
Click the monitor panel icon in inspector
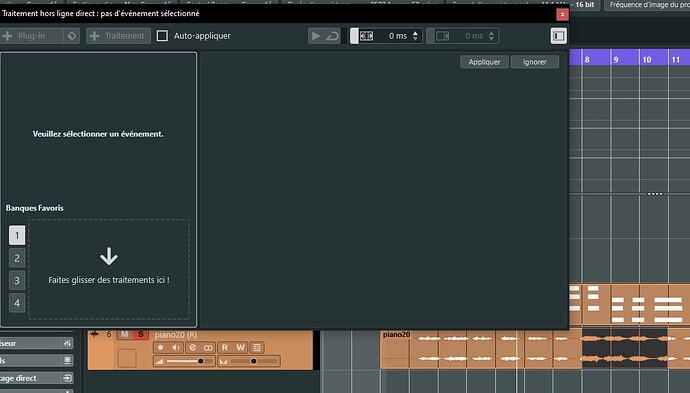(x=67, y=360)
